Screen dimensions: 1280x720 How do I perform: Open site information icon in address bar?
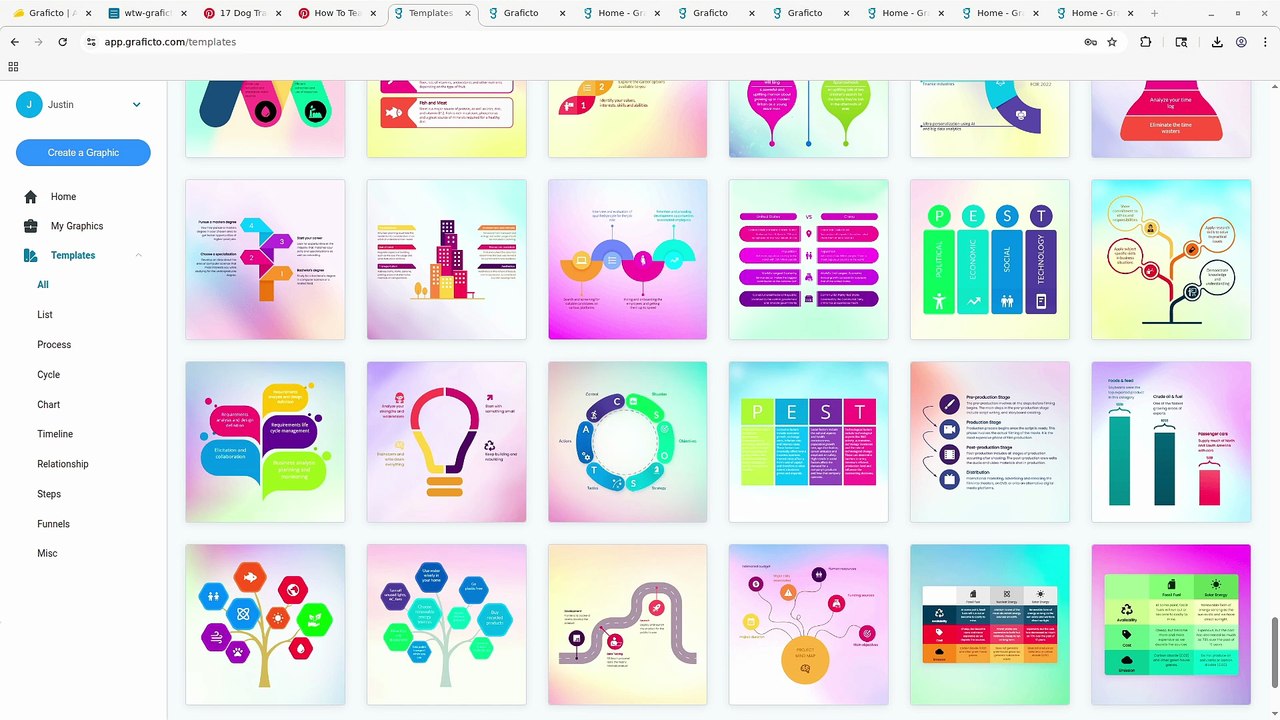[x=91, y=42]
